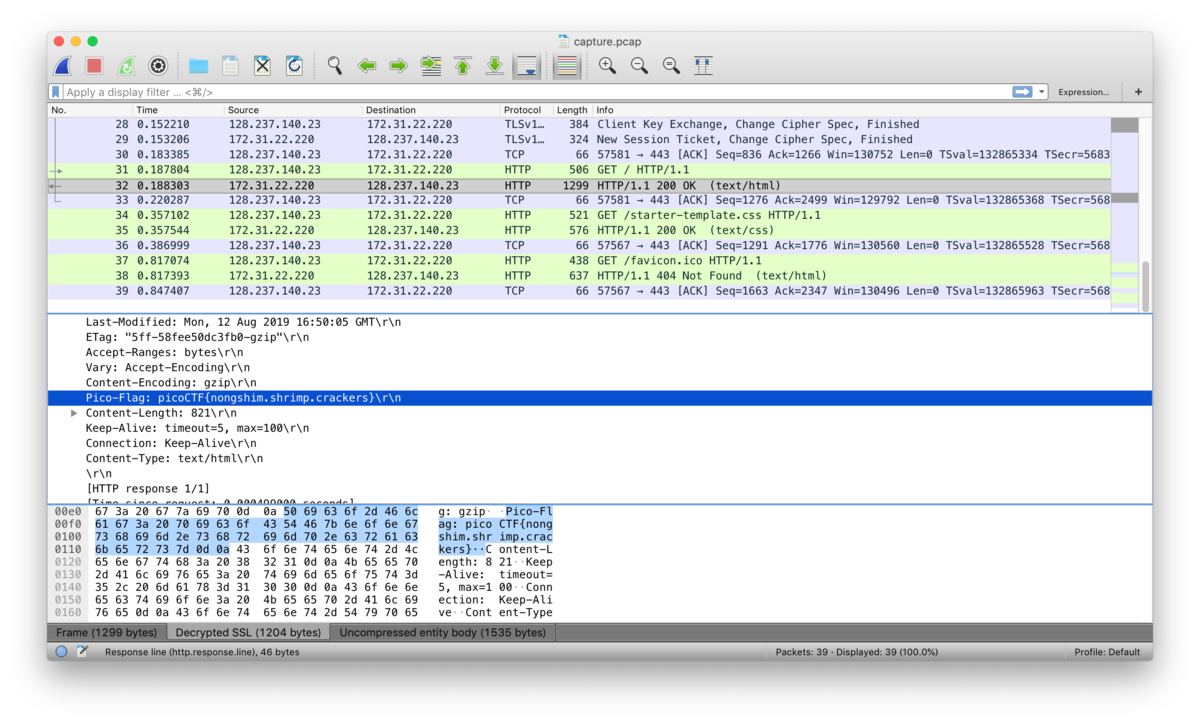Select packet 28 Client Key Exchange
Viewport: 1200px width, 723px height.
579,124
